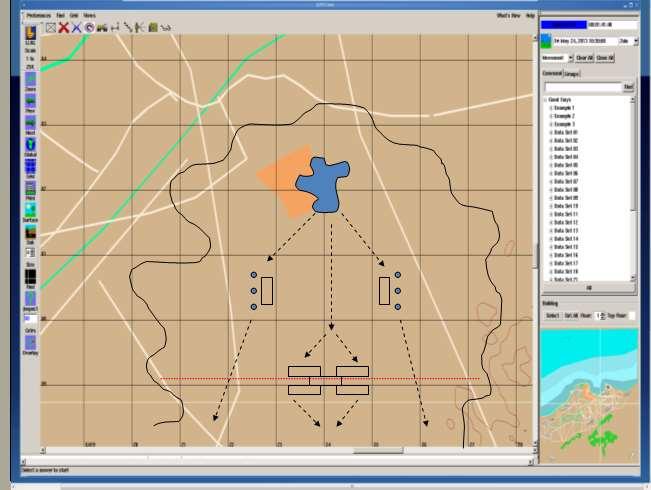Open the menu between Preferences and Grid

click(61, 15)
